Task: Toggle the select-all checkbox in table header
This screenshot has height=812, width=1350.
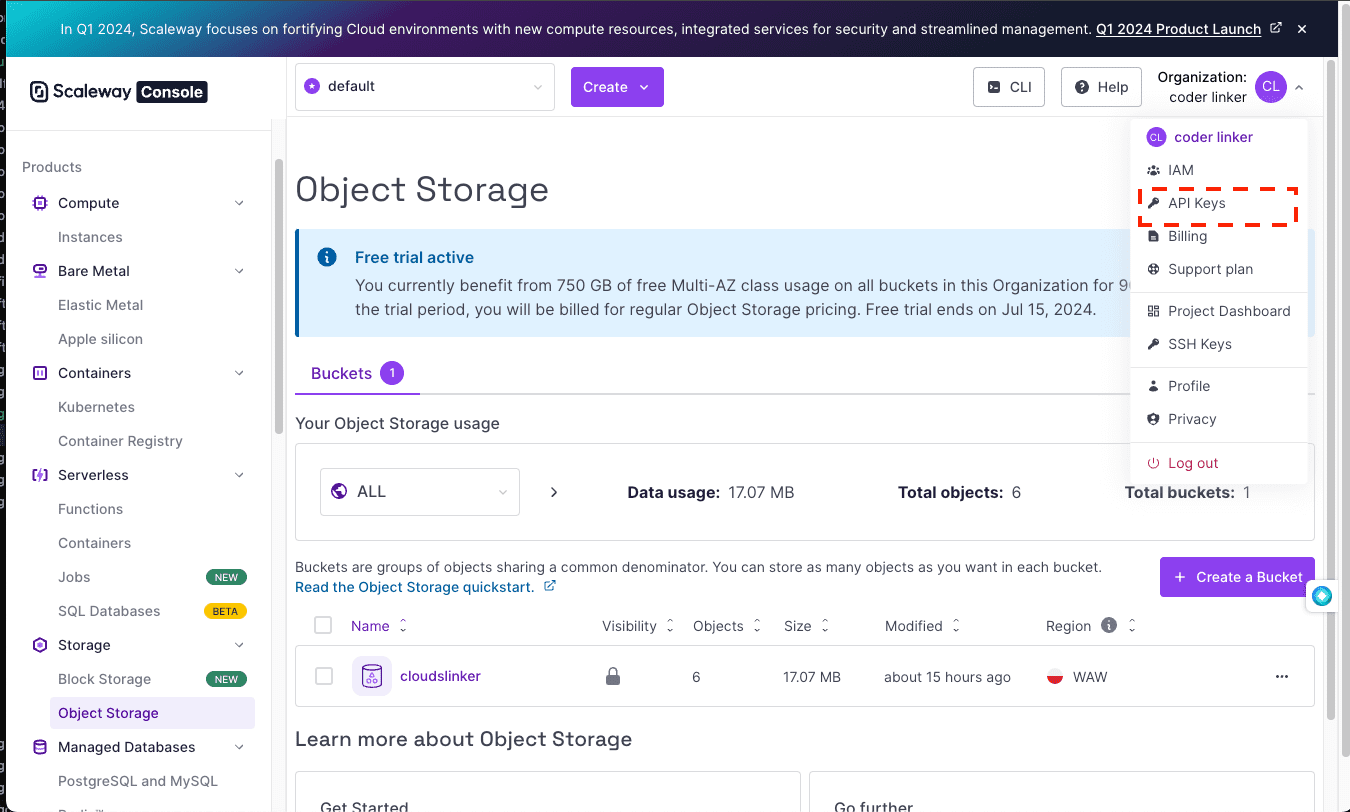Action: click(x=323, y=626)
